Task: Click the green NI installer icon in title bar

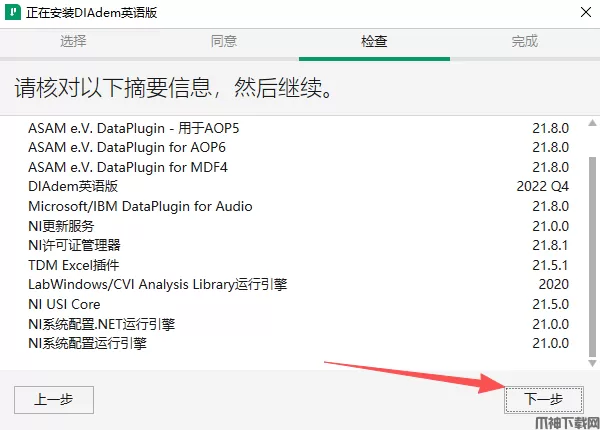Action: click(x=13, y=12)
